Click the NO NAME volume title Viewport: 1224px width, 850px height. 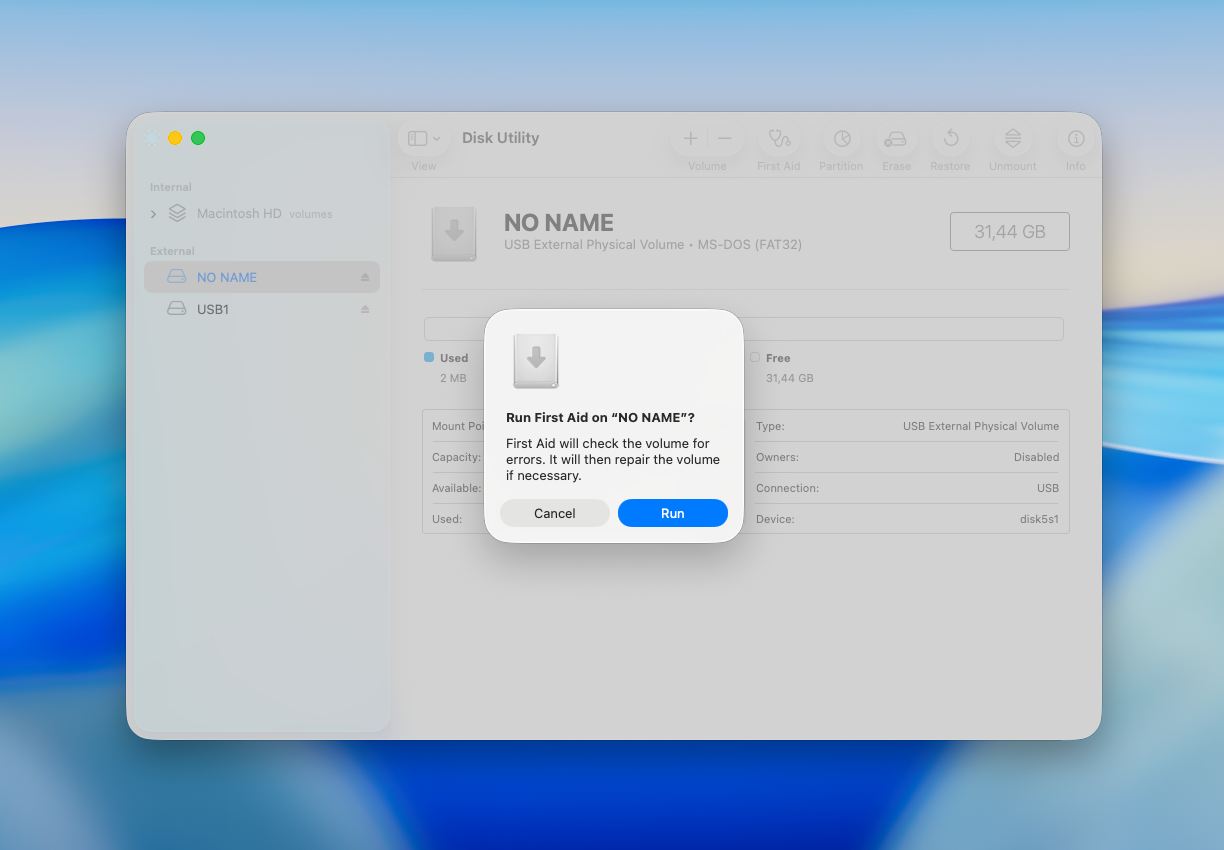[x=559, y=223]
